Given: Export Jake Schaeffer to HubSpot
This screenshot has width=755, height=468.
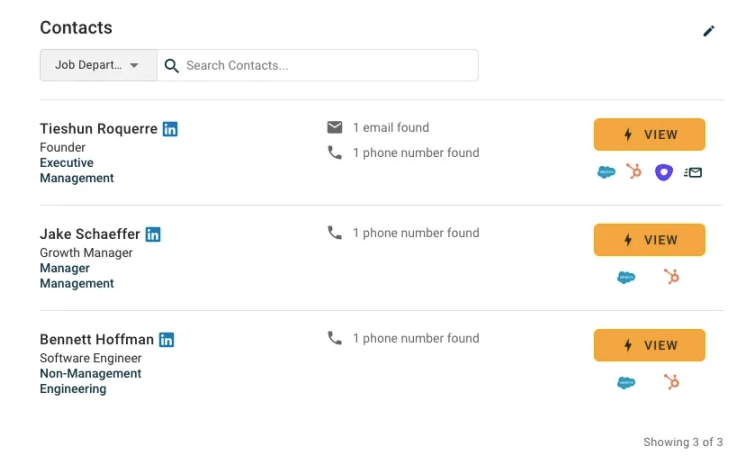Looking at the screenshot, I should coord(672,277).
